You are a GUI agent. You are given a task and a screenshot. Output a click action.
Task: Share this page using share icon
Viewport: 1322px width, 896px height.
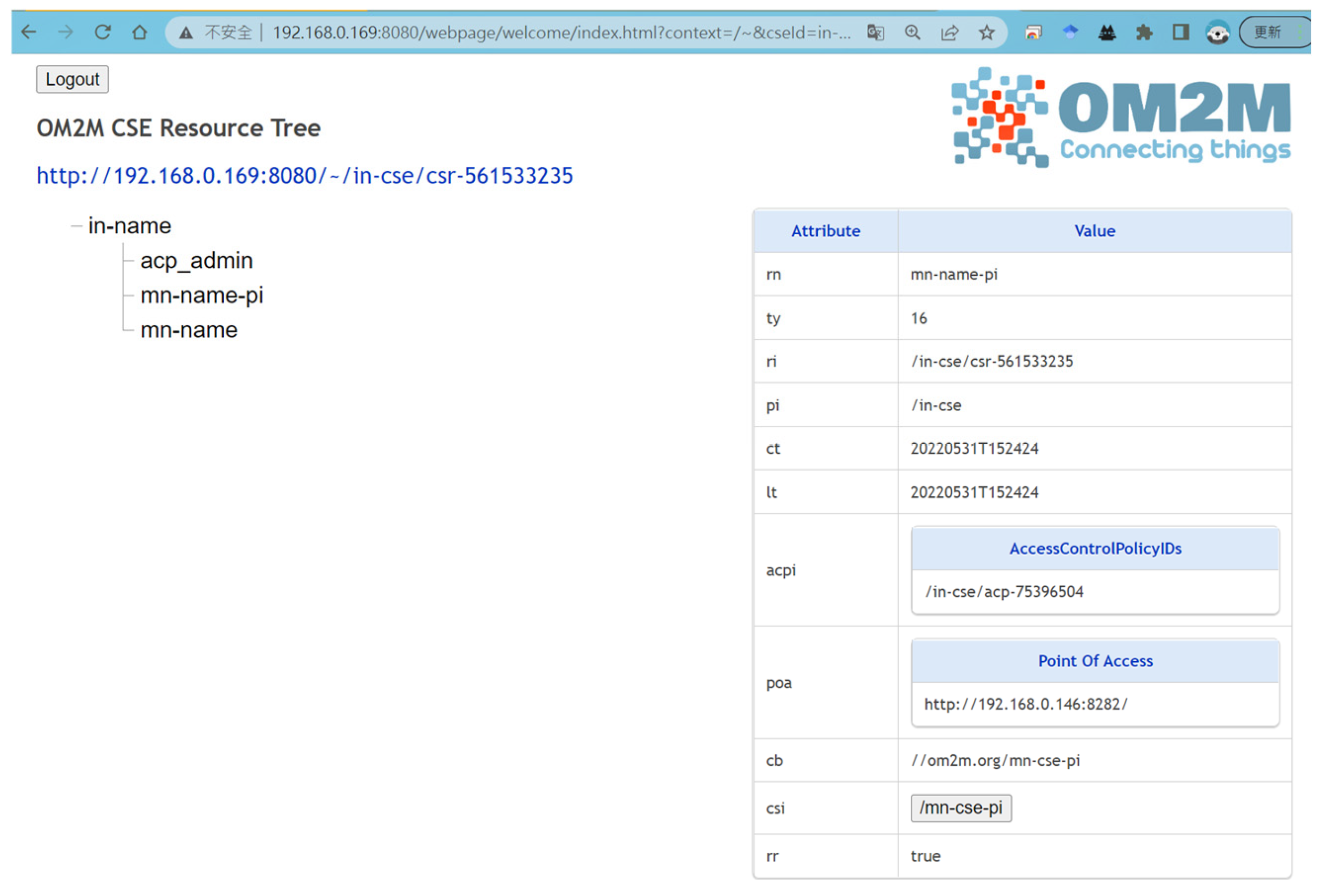950,33
